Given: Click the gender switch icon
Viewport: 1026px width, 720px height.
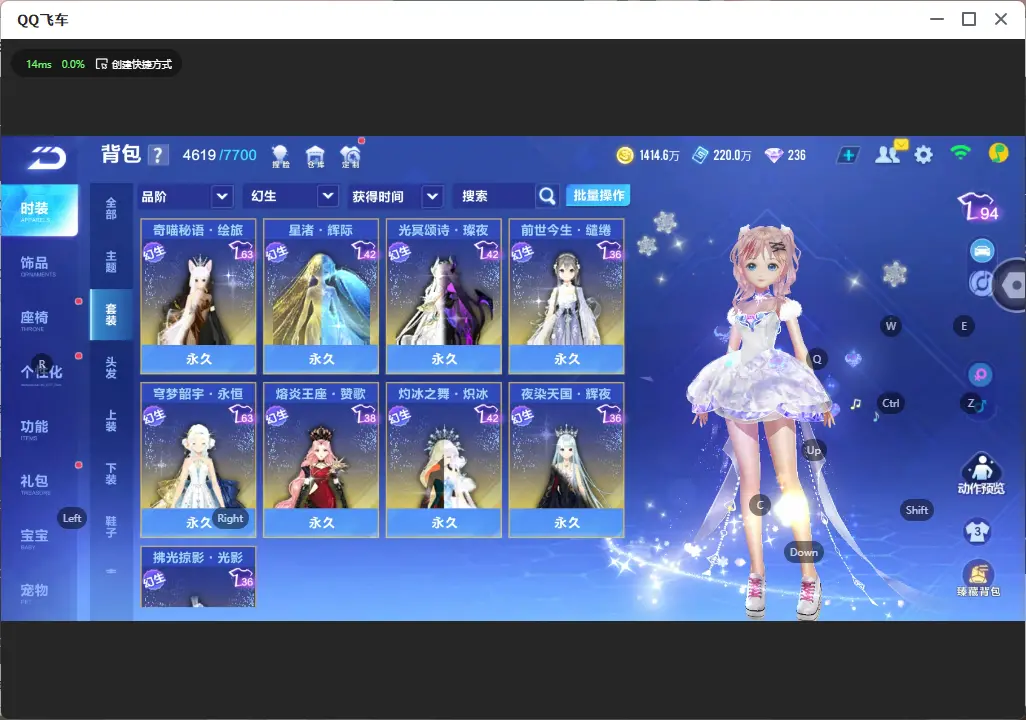Looking at the screenshot, I should click(980, 374).
